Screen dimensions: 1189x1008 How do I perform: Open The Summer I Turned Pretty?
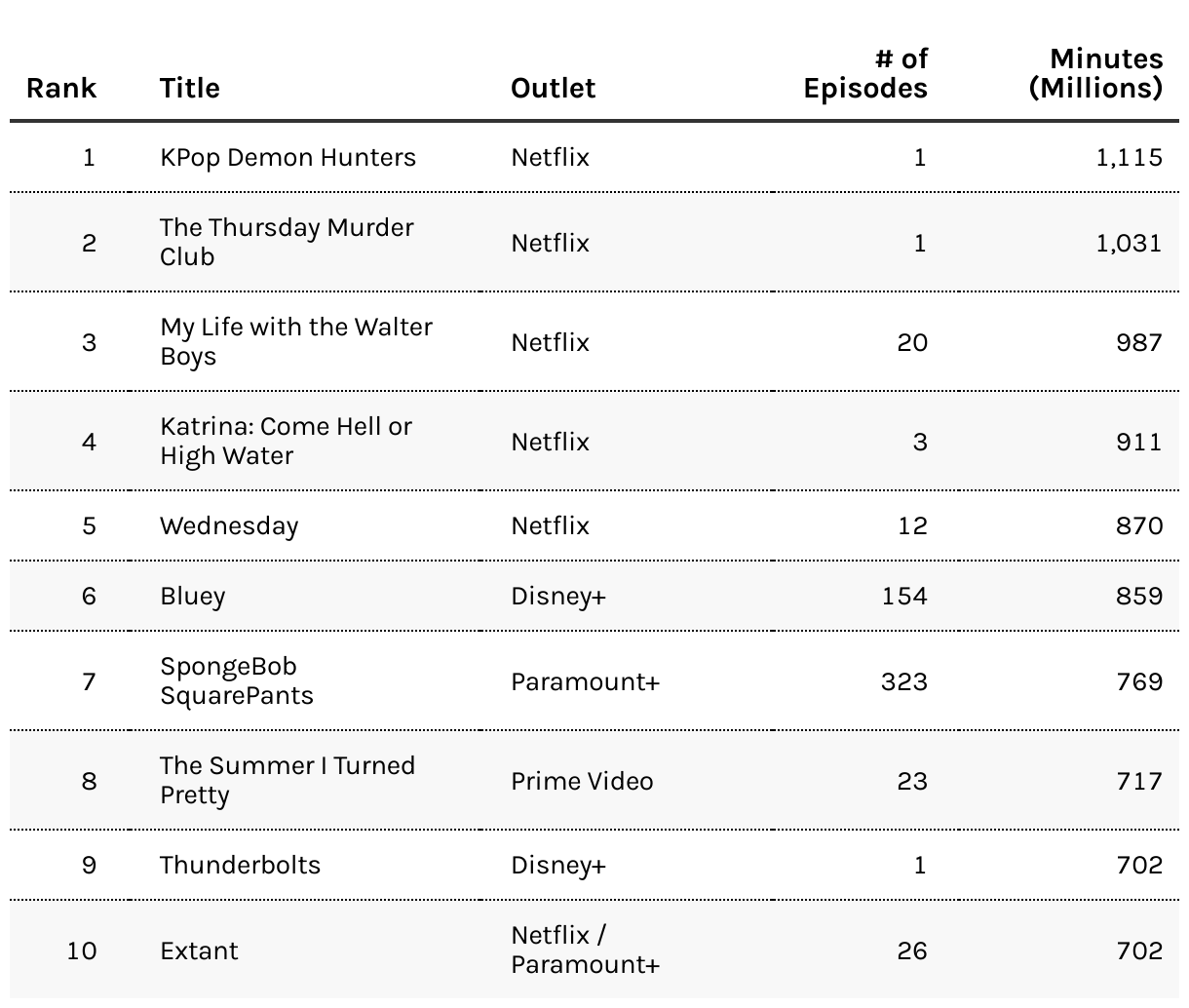tap(288, 780)
